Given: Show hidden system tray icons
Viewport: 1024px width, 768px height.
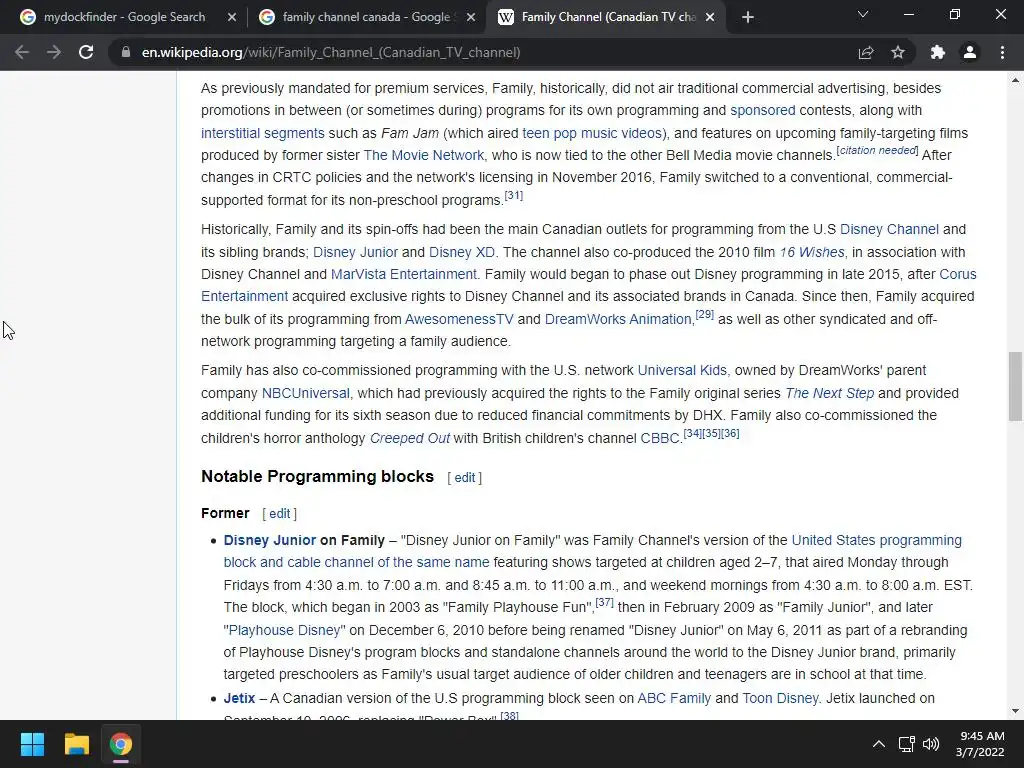Looking at the screenshot, I should pos(879,744).
